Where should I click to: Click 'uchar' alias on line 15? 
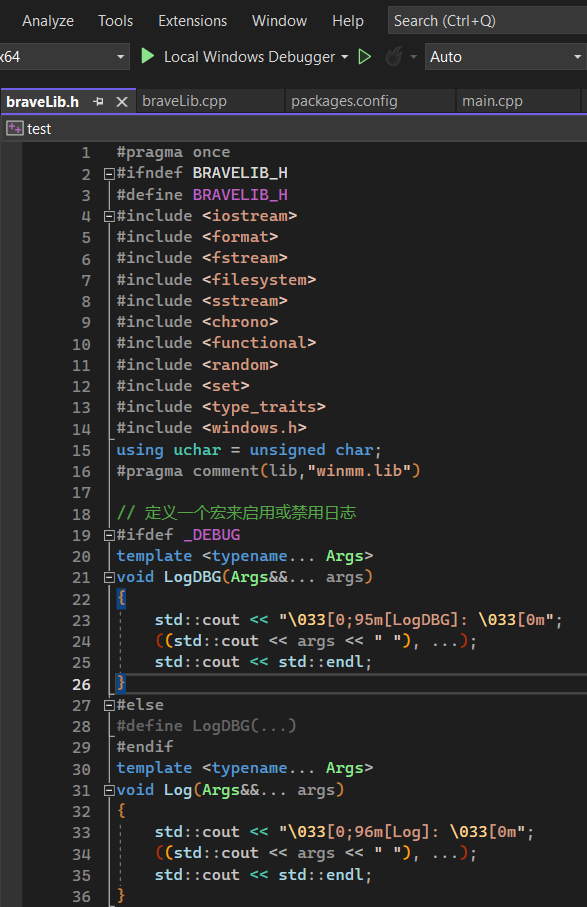pos(197,450)
